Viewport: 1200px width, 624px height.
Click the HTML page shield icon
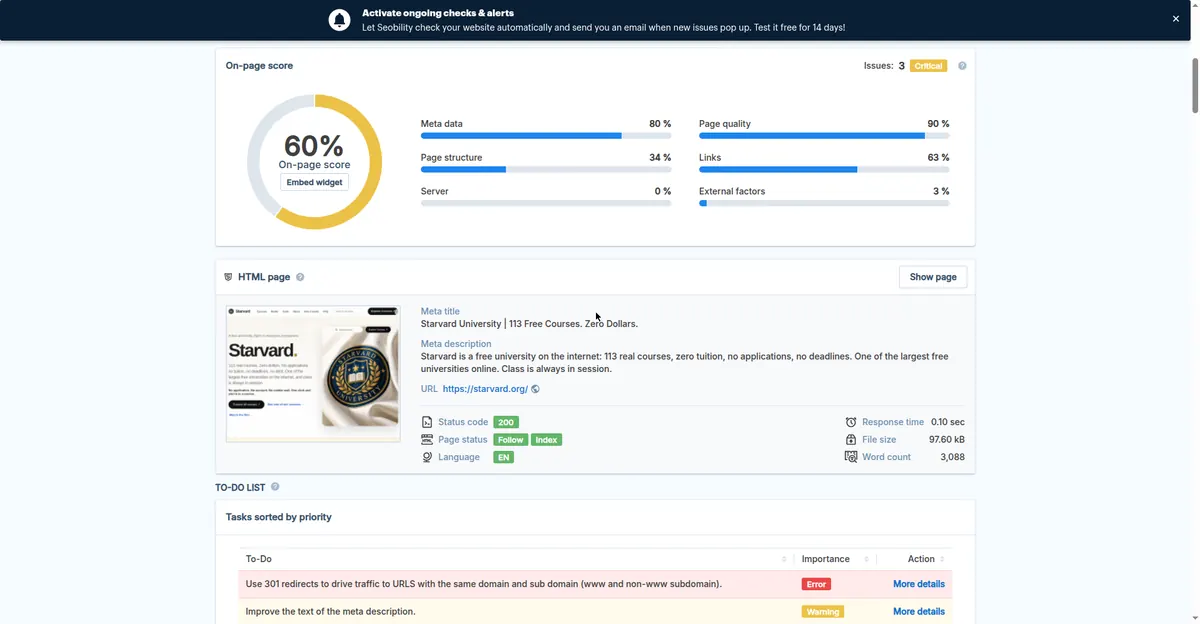228,277
